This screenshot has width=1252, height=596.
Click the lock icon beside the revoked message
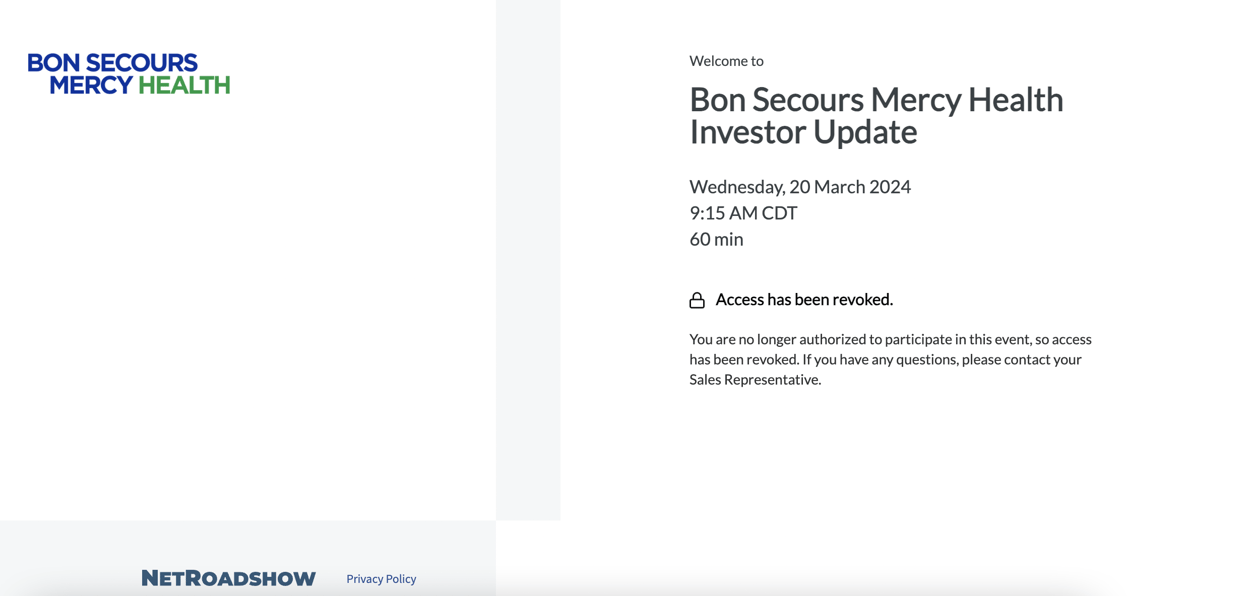[x=697, y=300]
